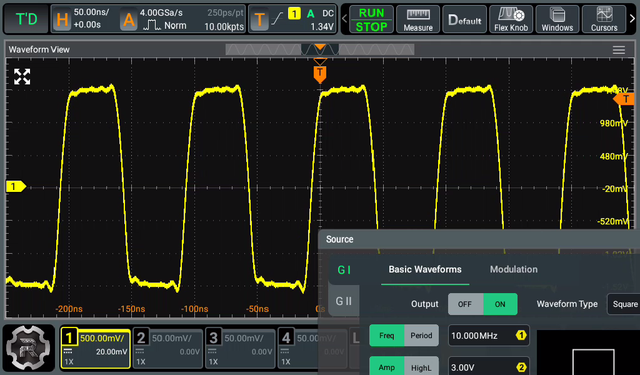Switch to Basic Waveforms tab

click(425, 269)
